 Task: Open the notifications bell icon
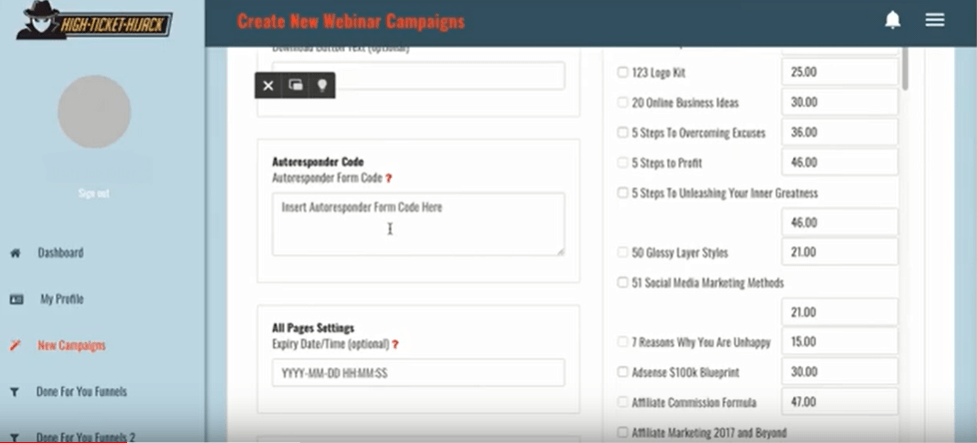[x=893, y=21]
